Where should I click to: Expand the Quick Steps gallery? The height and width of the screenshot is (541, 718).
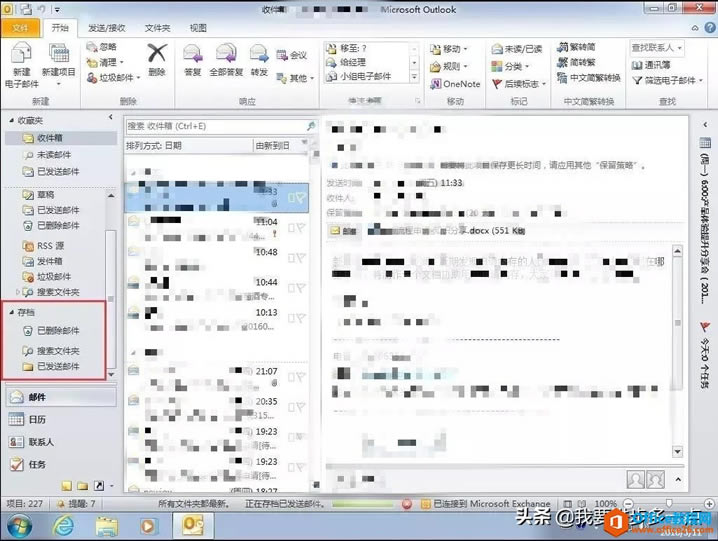click(x=414, y=77)
